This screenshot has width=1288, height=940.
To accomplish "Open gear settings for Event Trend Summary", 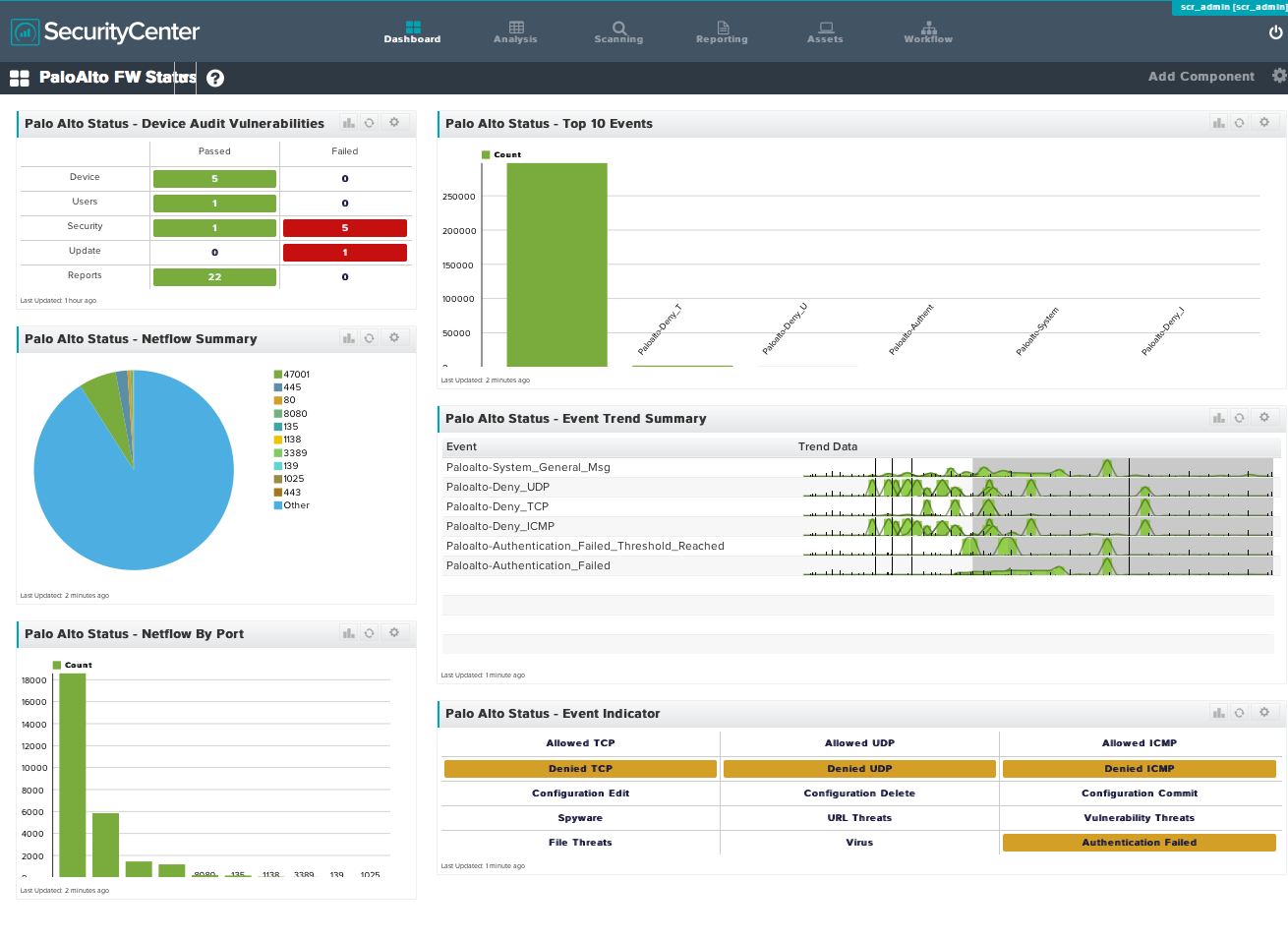I will pyautogui.click(x=1264, y=418).
